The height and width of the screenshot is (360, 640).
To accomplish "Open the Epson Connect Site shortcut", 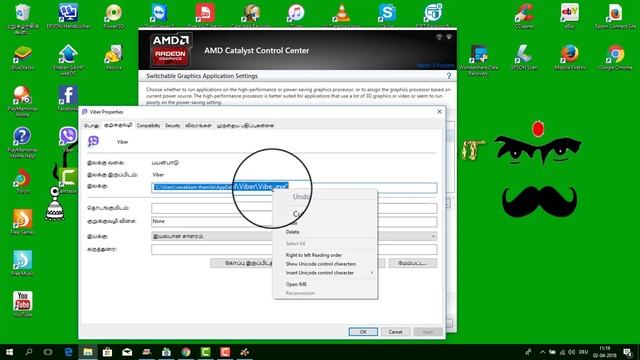I will coord(616,16).
